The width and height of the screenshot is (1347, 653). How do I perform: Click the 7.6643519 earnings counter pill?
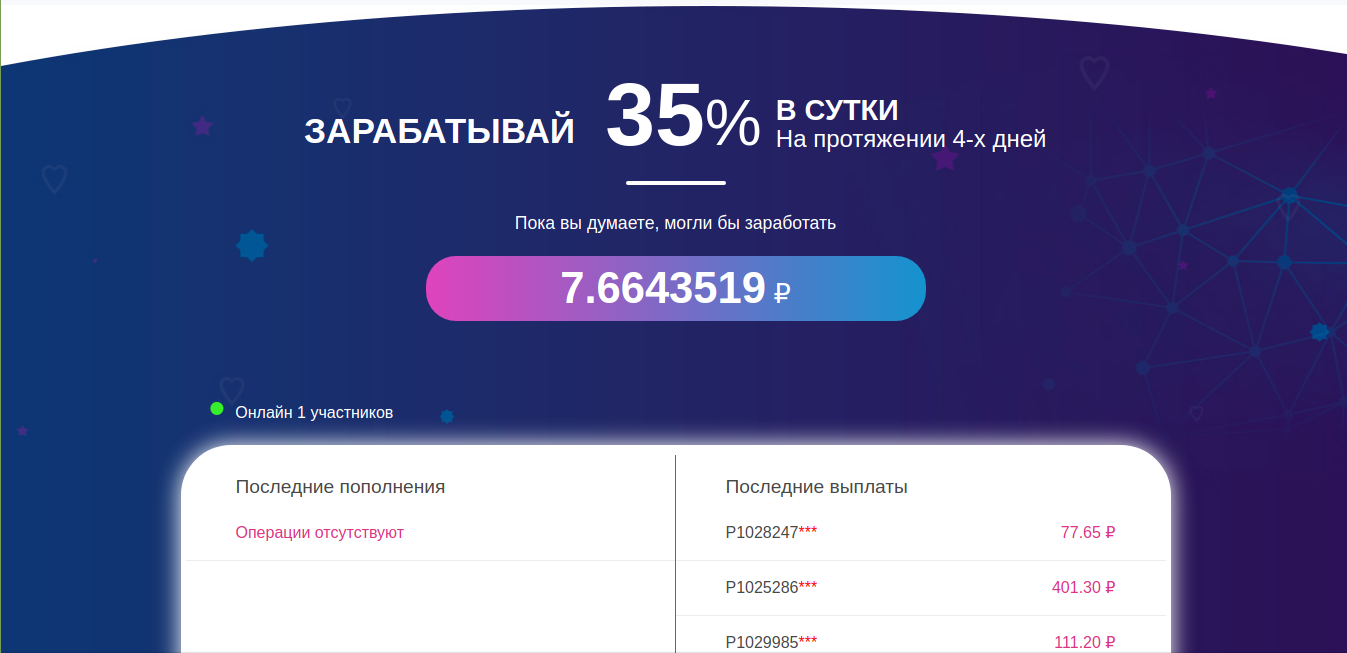pos(675,289)
